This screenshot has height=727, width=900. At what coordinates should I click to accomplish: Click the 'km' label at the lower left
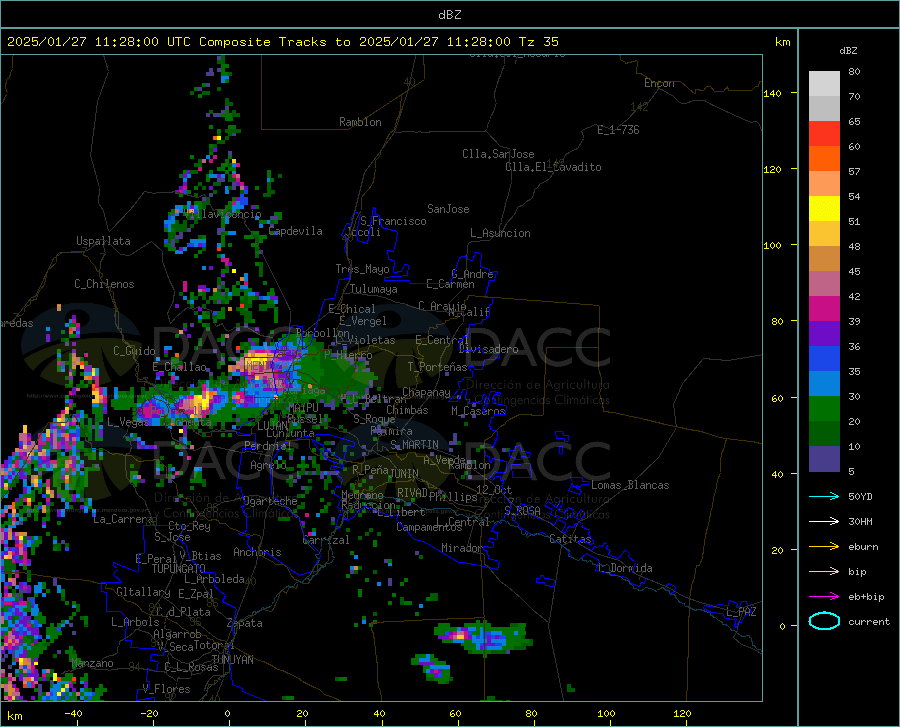(14, 716)
